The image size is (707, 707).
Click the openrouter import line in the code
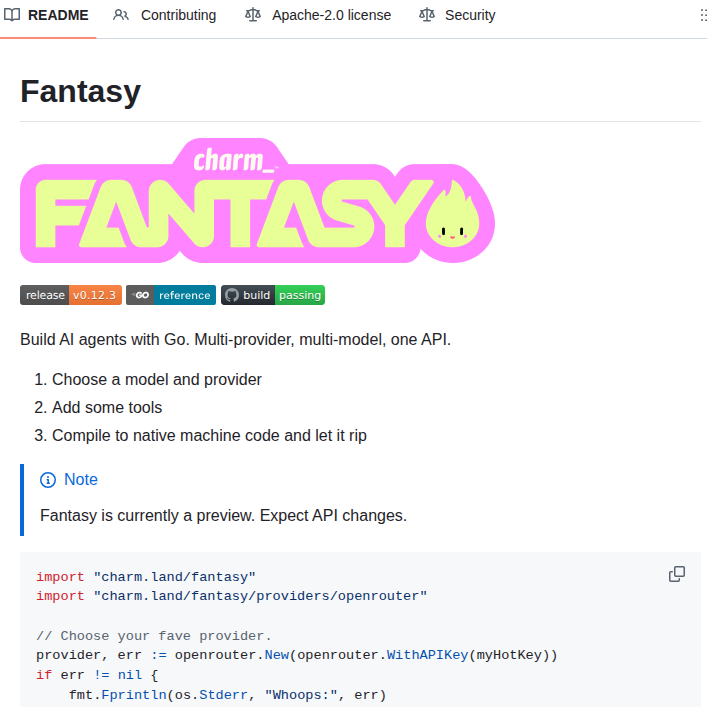tap(231, 596)
